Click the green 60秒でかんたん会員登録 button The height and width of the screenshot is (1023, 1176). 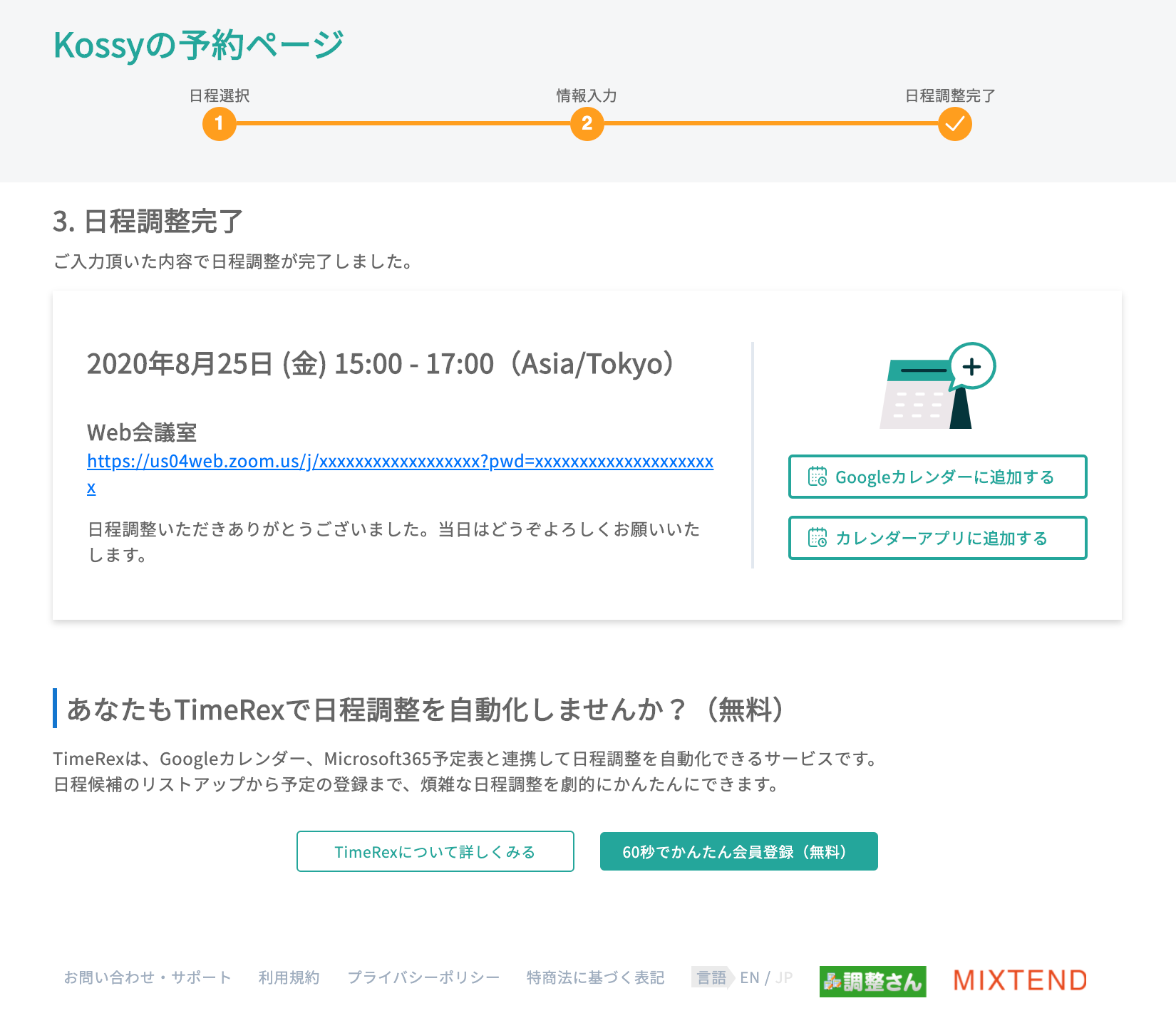[739, 851]
